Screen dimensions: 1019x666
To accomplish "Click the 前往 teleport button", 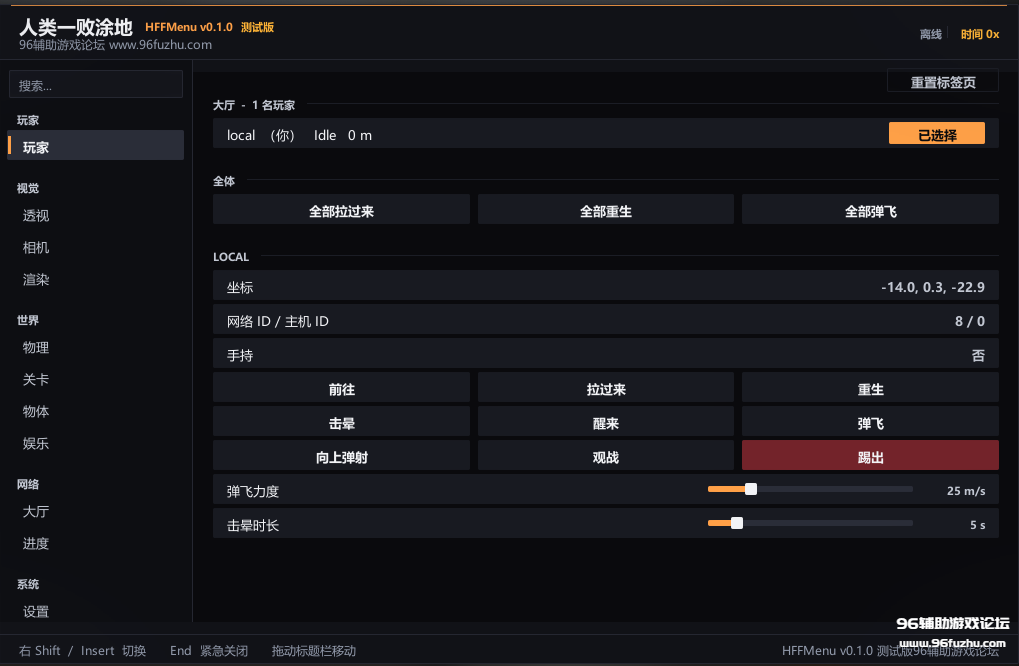I will pyautogui.click(x=341, y=389).
